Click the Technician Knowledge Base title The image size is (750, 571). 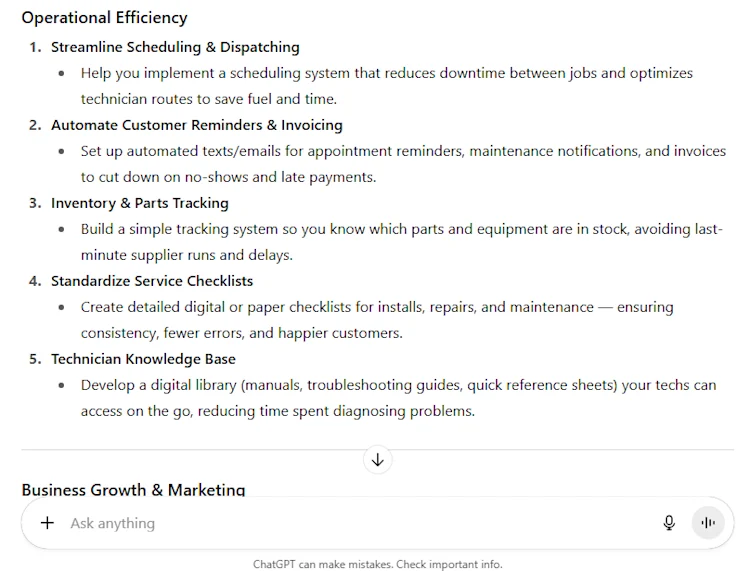[x=143, y=359]
